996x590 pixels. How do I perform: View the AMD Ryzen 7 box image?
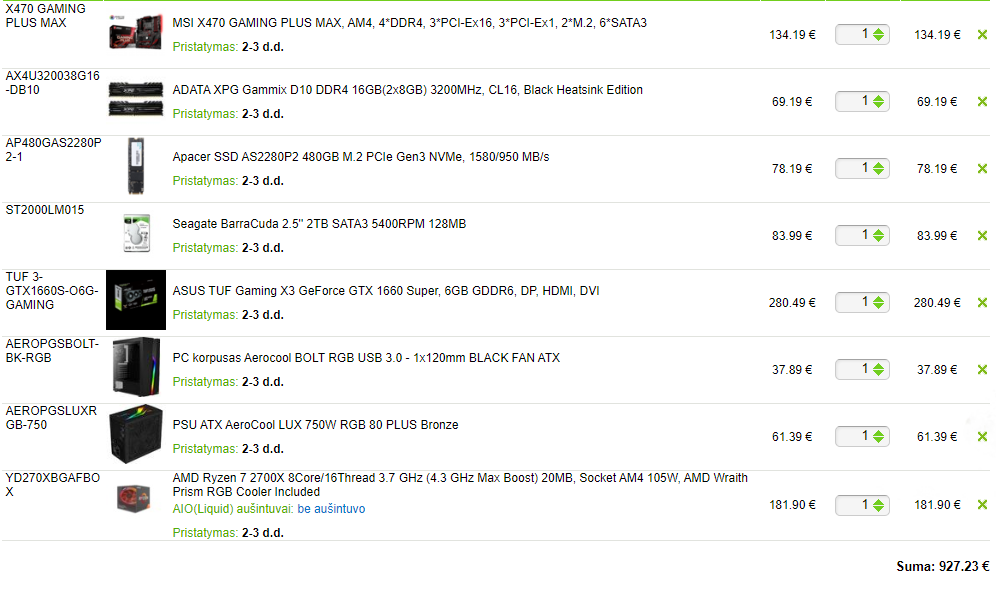(x=133, y=498)
